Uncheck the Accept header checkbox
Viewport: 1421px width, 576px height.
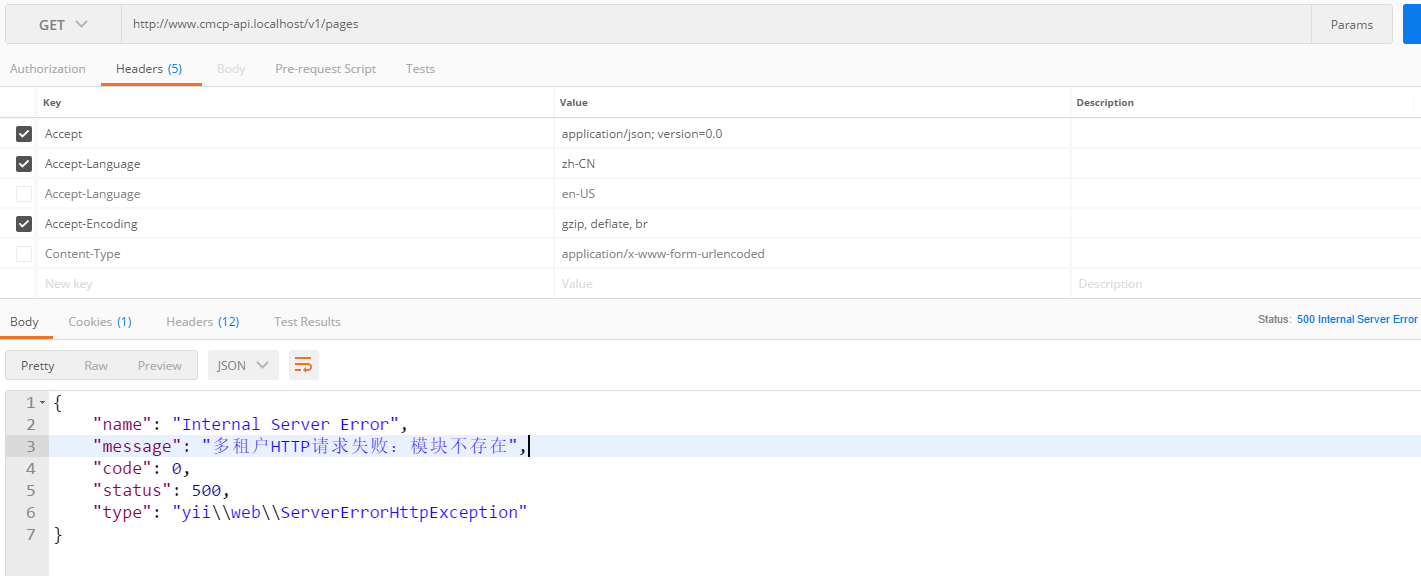tap(24, 134)
